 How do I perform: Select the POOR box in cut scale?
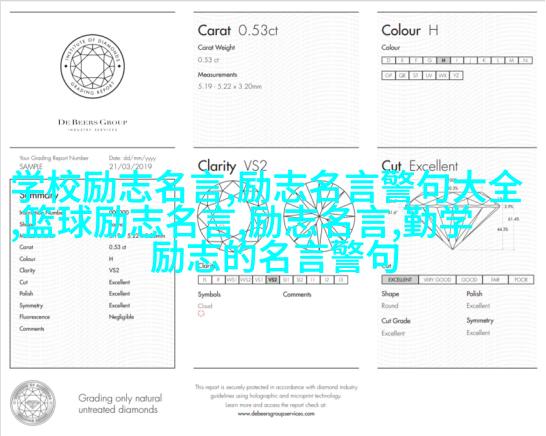pos(521,280)
